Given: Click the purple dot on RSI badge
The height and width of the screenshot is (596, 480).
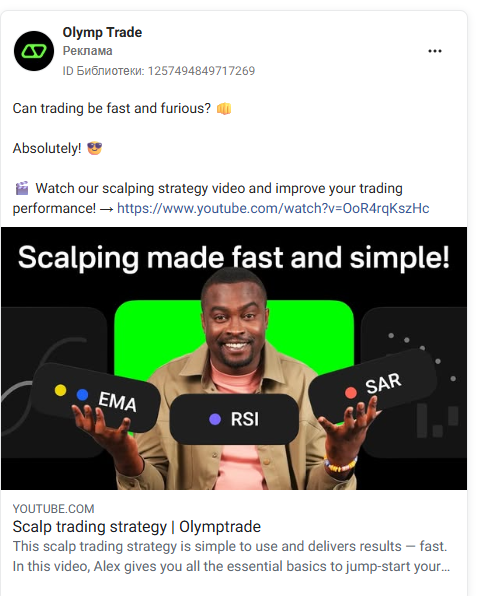Looking at the screenshot, I should [215, 419].
